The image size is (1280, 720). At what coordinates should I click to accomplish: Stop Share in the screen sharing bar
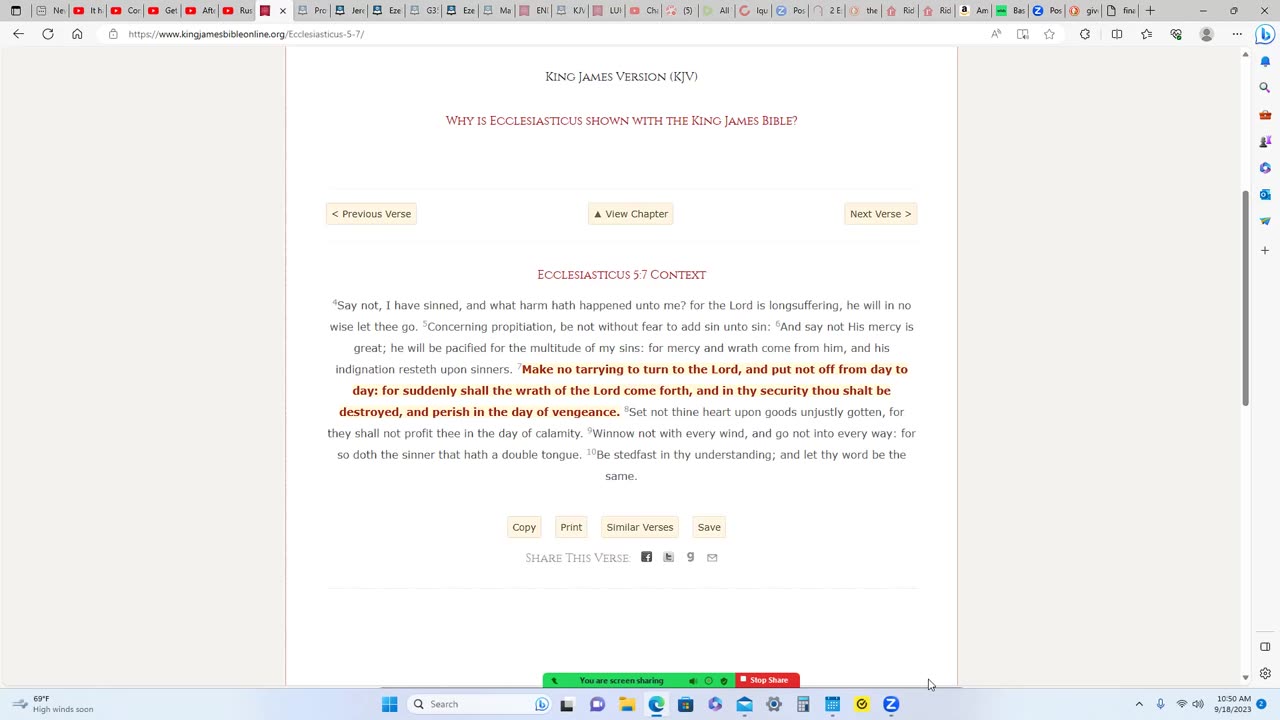pos(767,681)
